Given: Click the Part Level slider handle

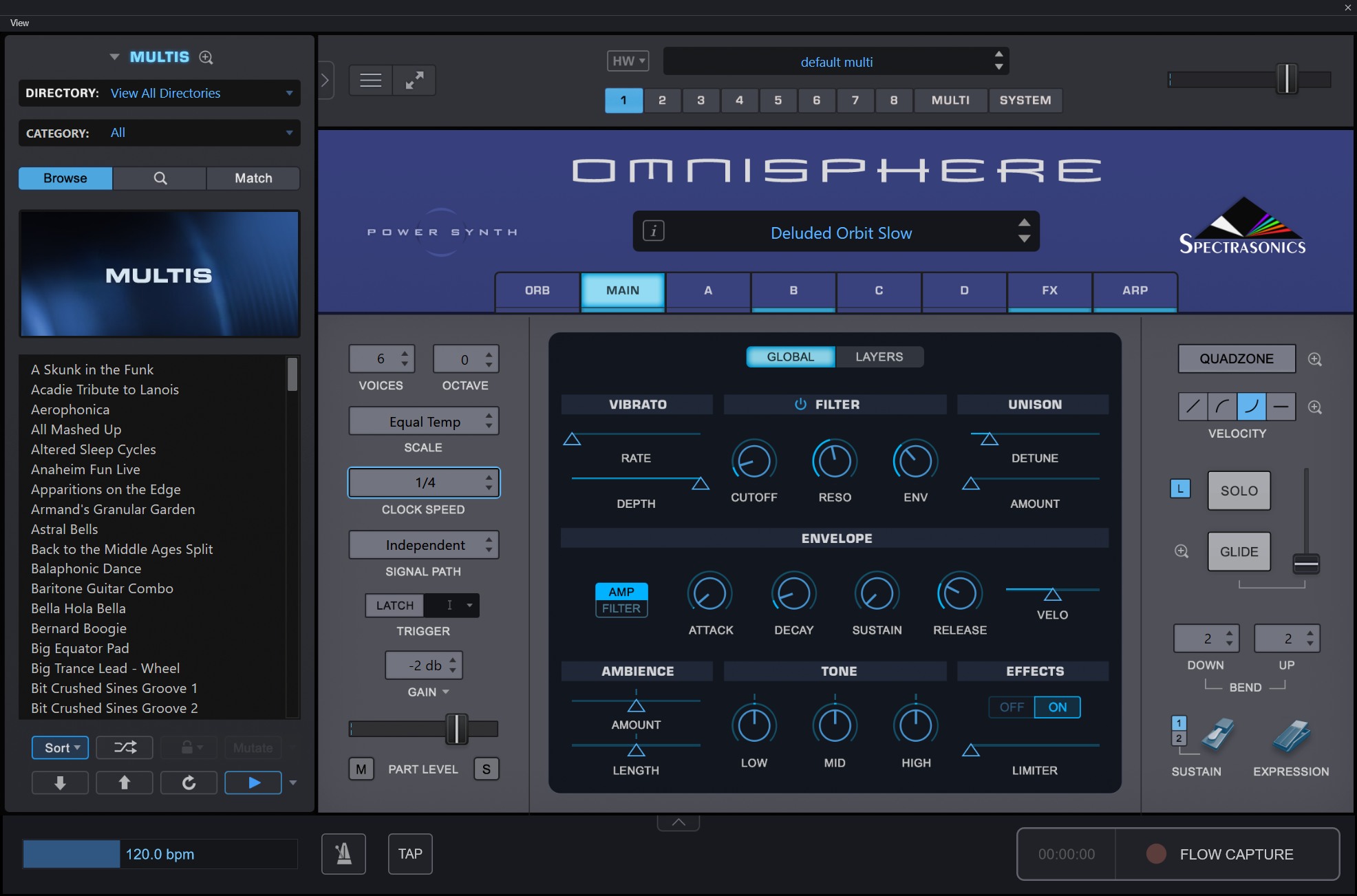Looking at the screenshot, I should tap(456, 729).
